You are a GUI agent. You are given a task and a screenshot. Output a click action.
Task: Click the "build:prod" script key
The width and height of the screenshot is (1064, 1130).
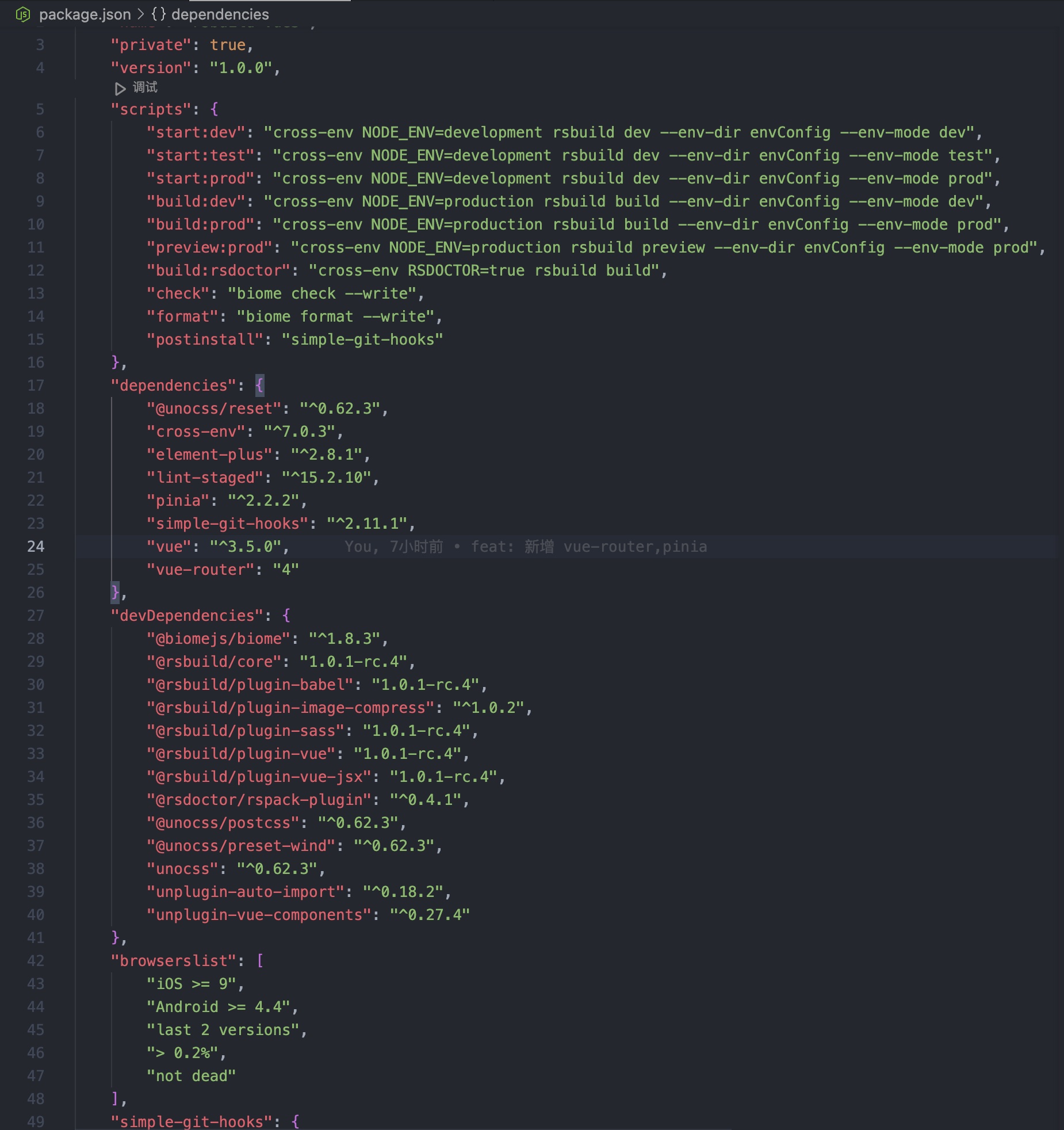point(201,224)
